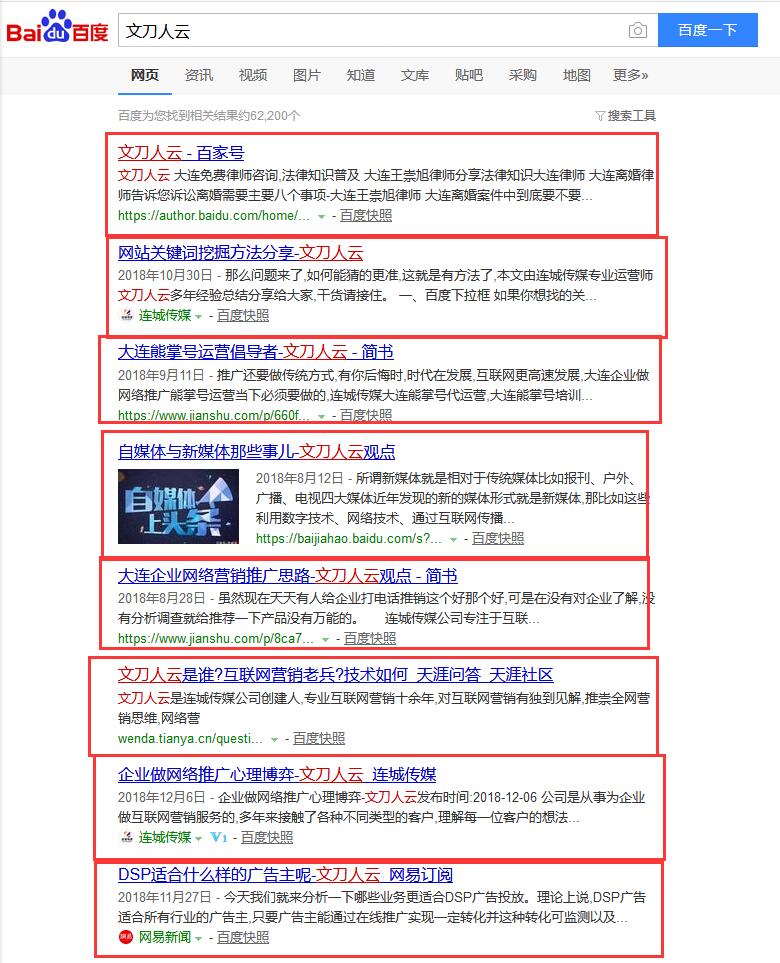This screenshot has height=963, width=780.
Task: Click the jianshu.com/p/8ca7 URL
Action: (216, 639)
